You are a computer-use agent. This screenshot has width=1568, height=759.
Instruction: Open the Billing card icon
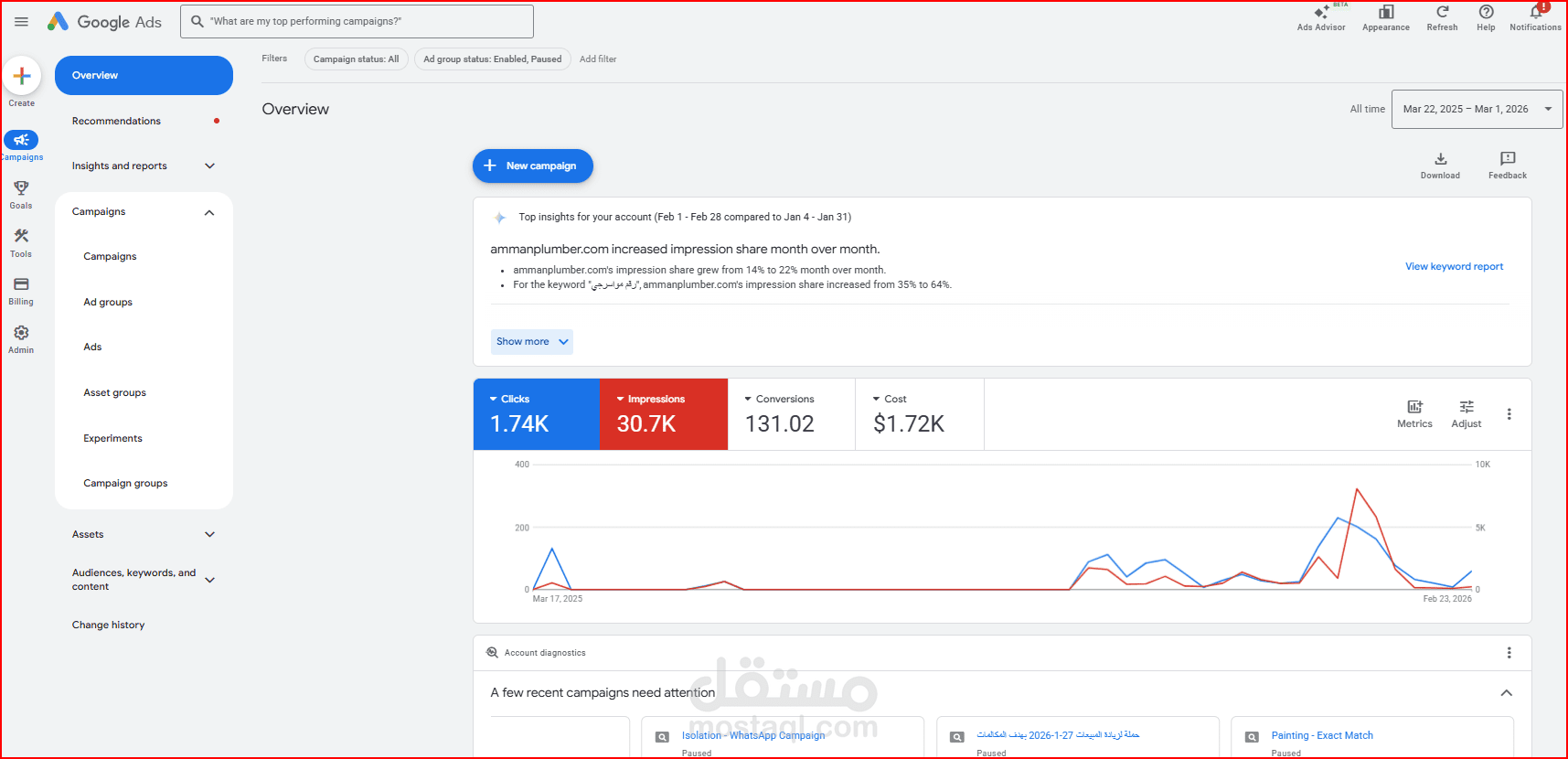point(21,284)
